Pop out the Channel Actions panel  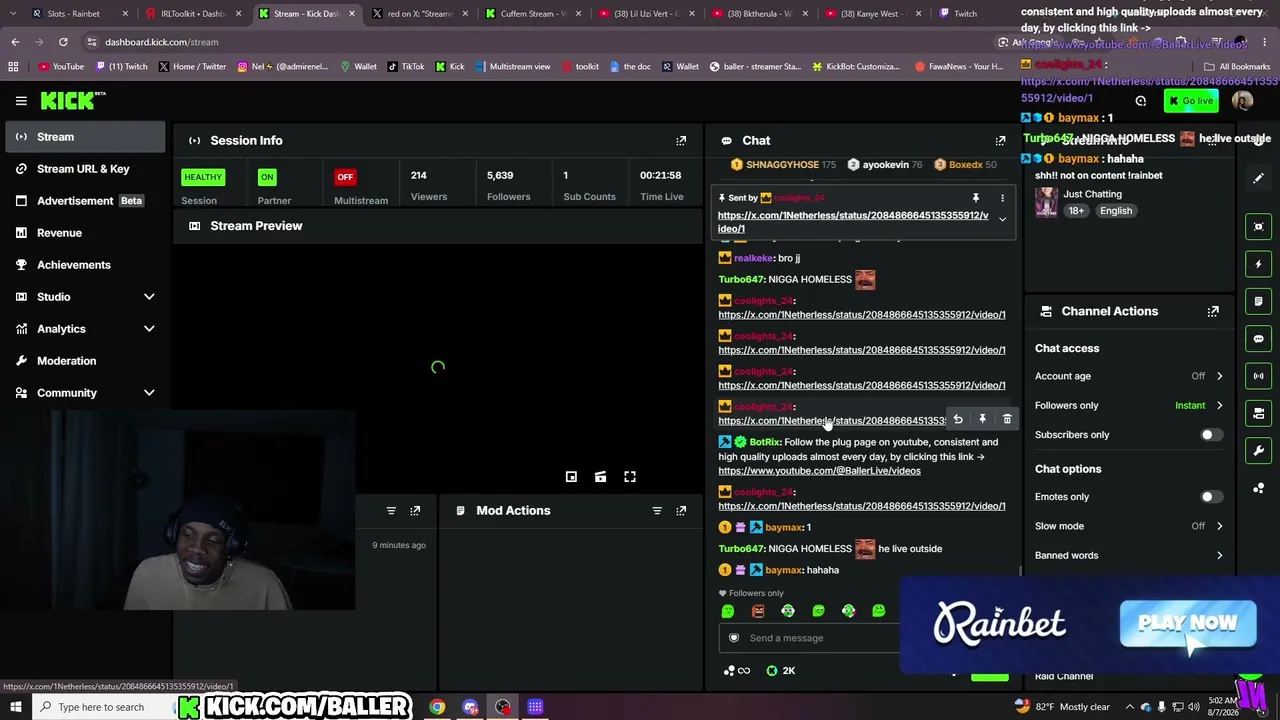1213,311
